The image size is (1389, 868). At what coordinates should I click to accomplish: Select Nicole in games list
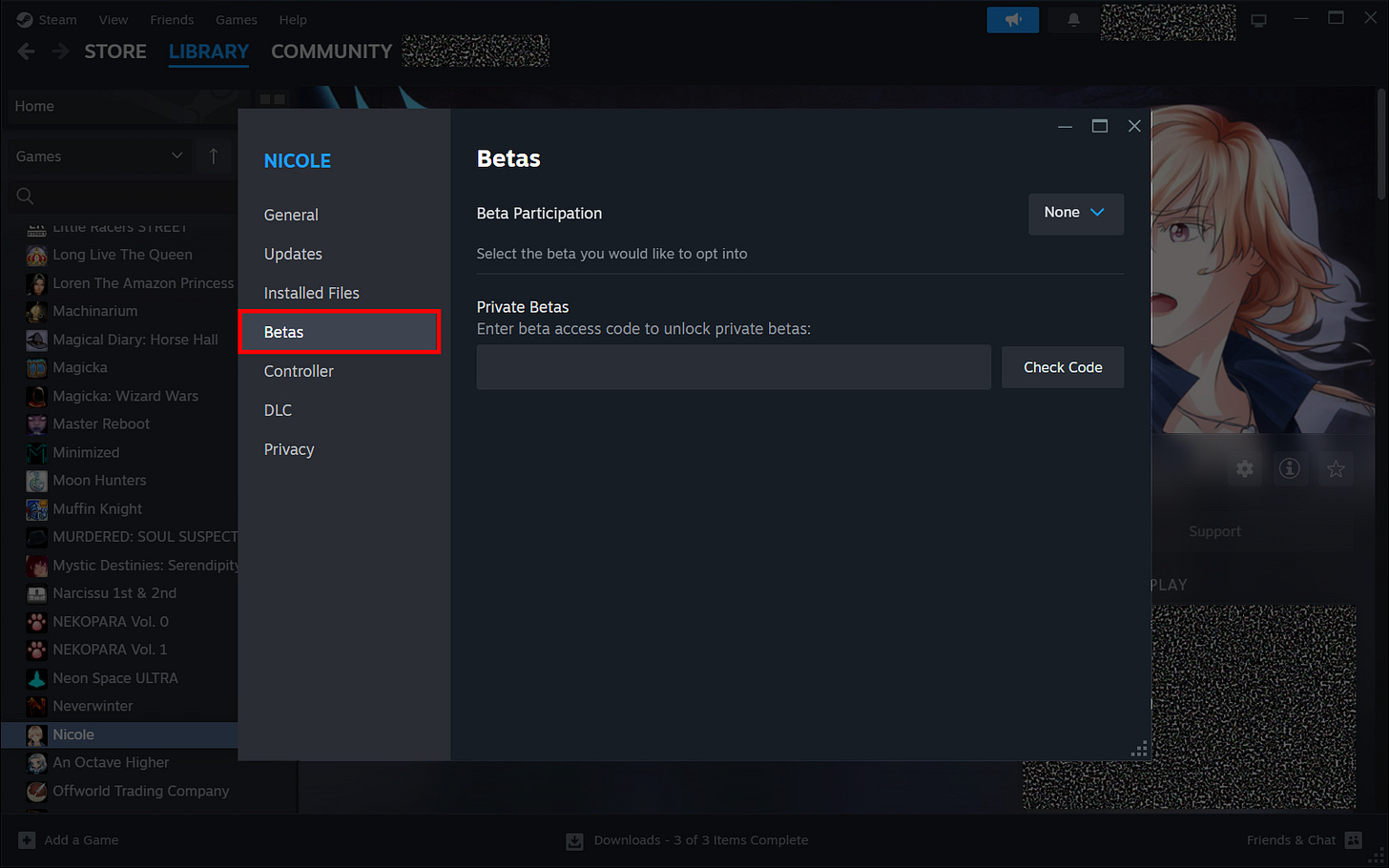pyautogui.click(x=119, y=734)
